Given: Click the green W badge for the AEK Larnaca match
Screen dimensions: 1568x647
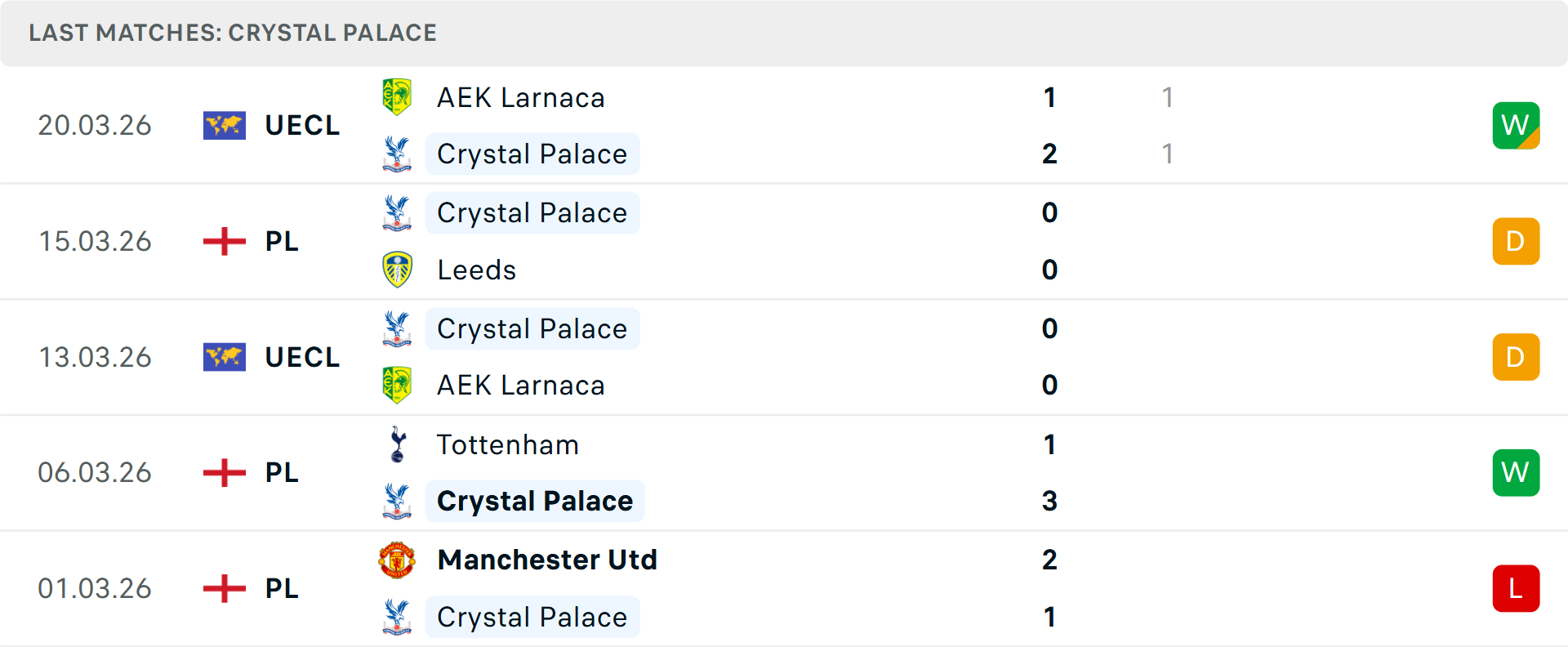Looking at the screenshot, I should (x=1516, y=125).
